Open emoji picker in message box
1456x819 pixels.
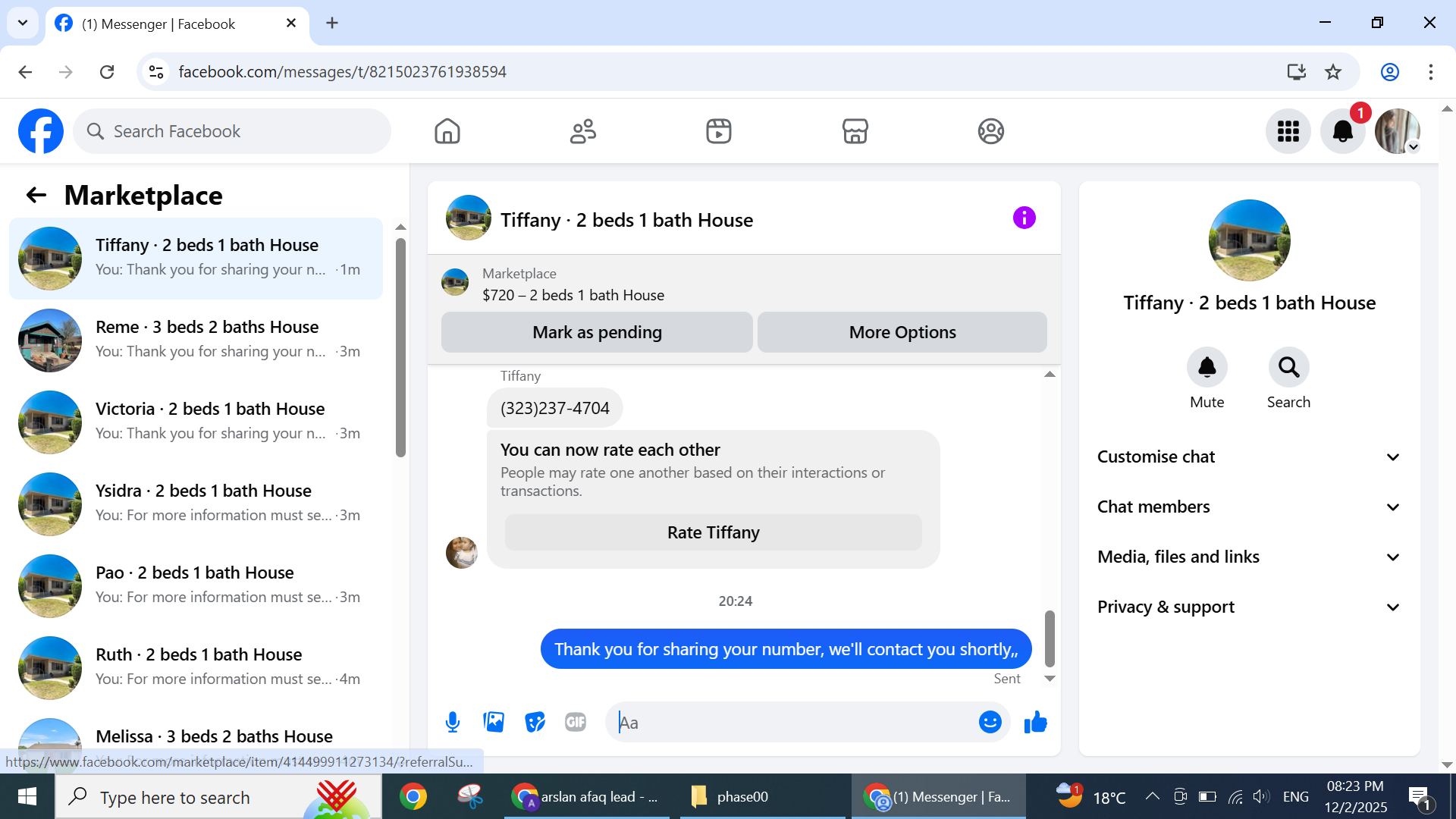coord(990,722)
